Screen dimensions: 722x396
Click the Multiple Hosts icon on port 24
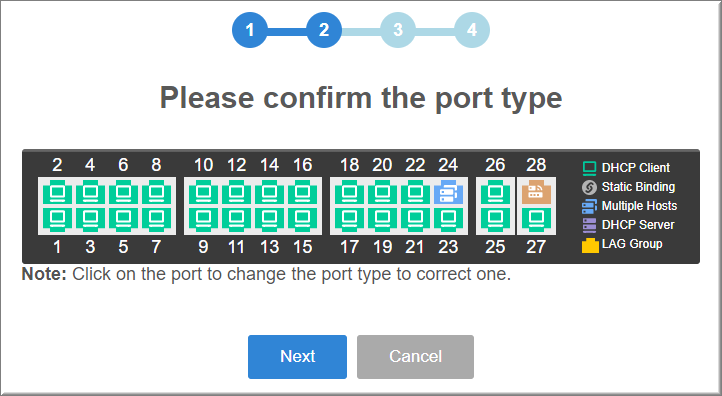448,192
